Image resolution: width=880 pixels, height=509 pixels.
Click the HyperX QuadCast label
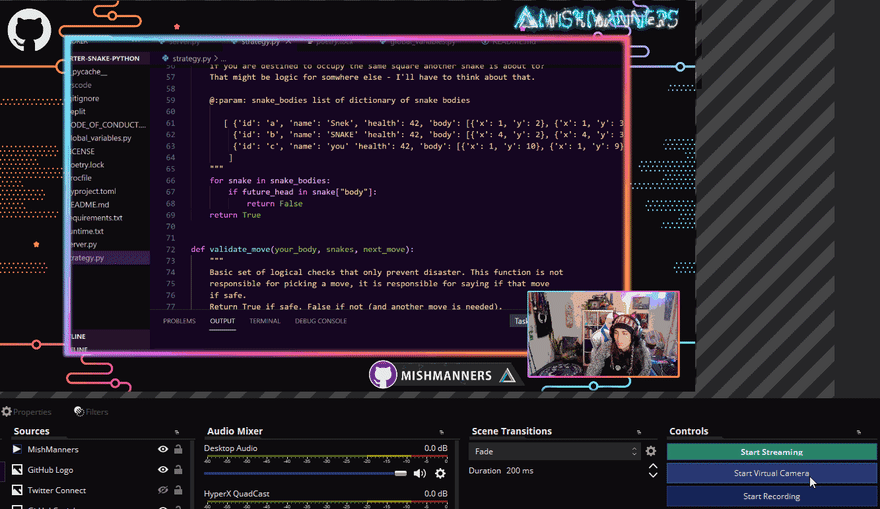point(236,493)
